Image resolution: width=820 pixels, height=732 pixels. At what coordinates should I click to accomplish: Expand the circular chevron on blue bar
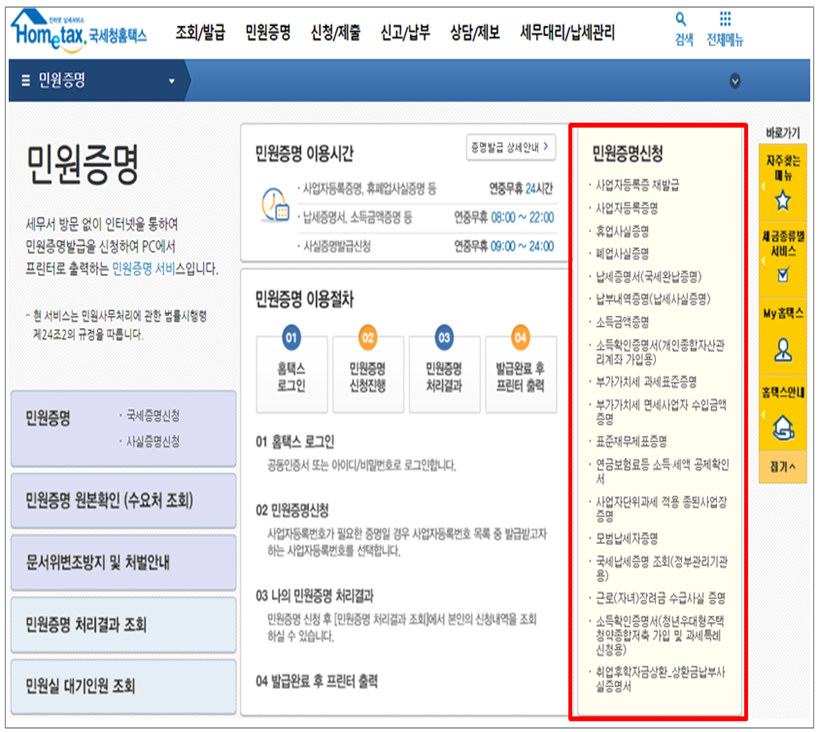(735, 81)
